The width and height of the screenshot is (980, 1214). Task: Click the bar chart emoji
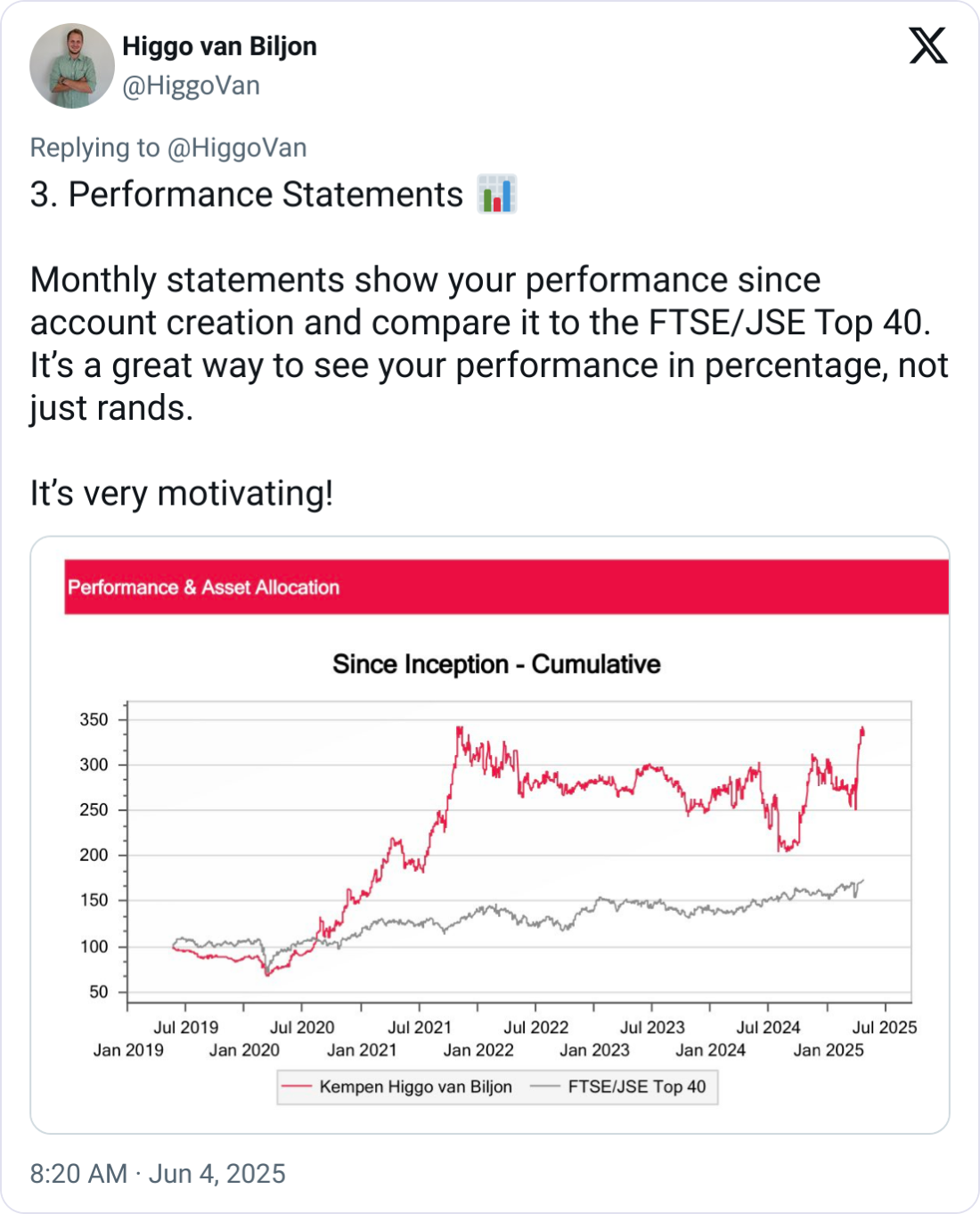[497, 194]
